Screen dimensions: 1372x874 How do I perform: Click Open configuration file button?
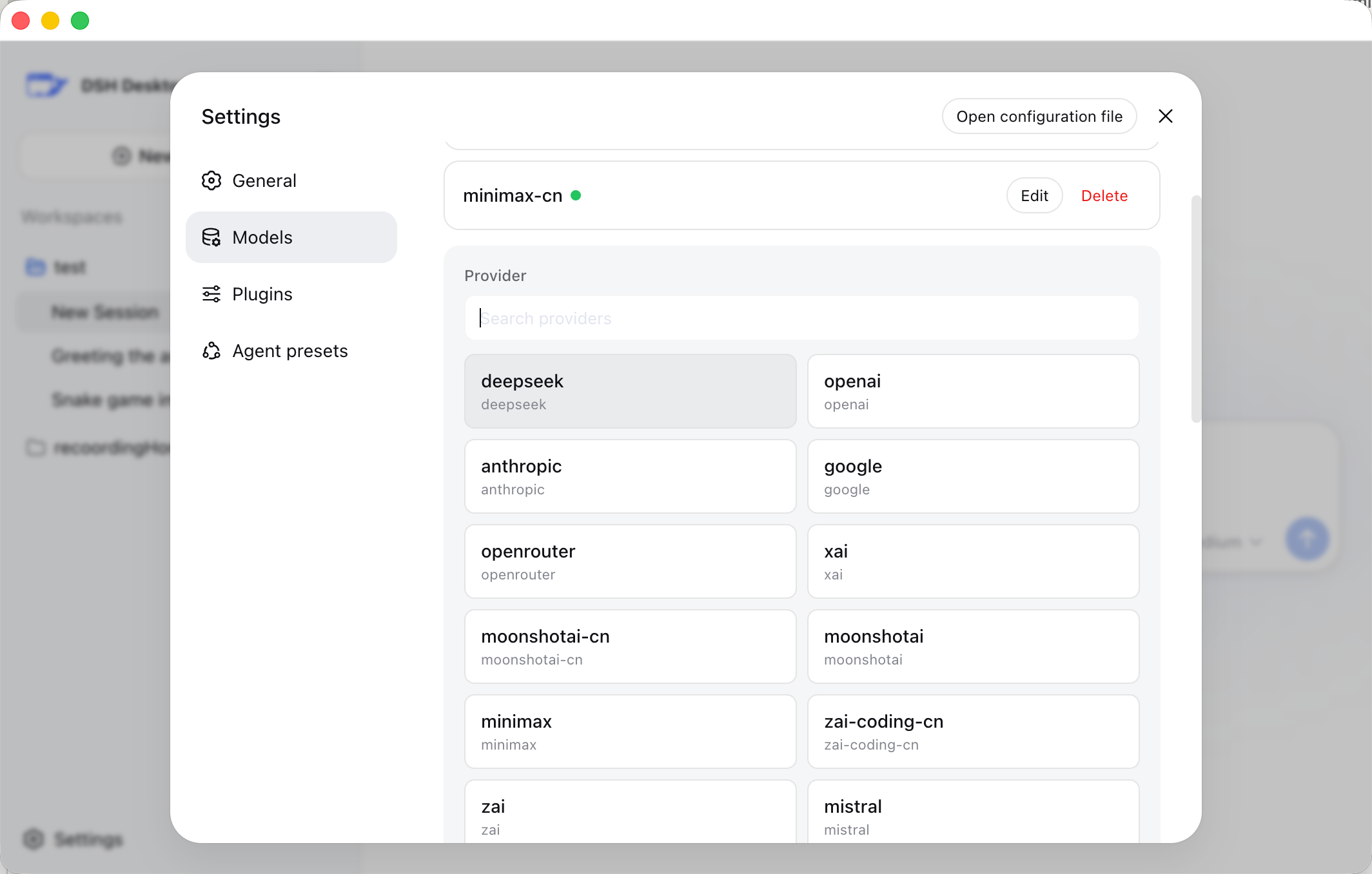tap(1039, 116)
